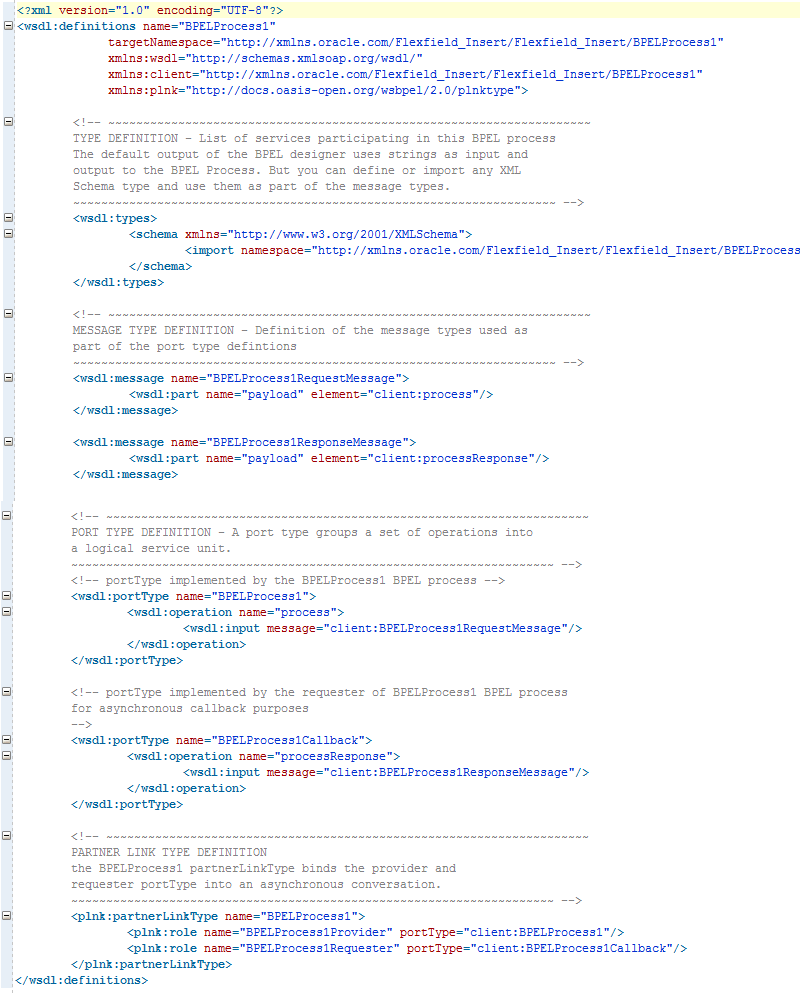Screen dimensions: 810x996
Task: Click the wsdl:portType name="BPELProcess1Callback" line
Action: [x=222, y=741]
